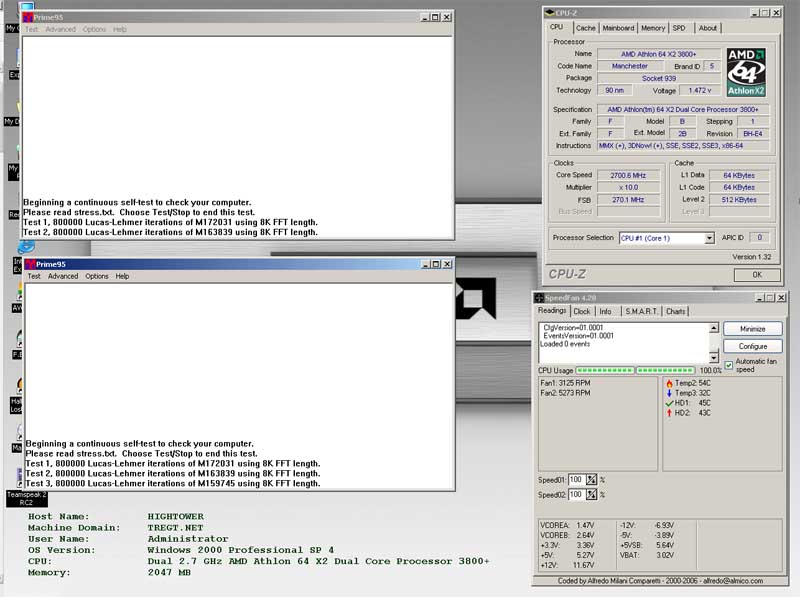The width and height of the screenshot is (800, 597).
Task: Click the Core Speed value 2700.6 MHz
Action: pos(628,175)
